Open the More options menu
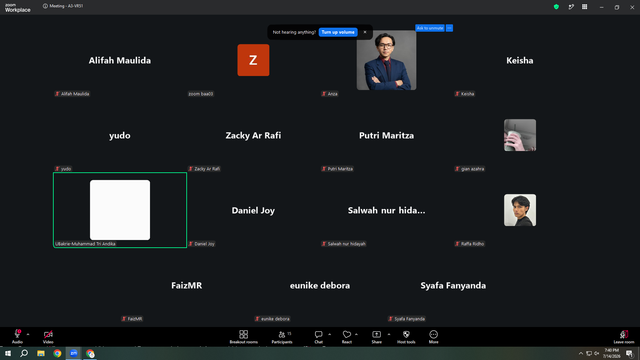Viewport: 640px width, 360px height. (433, 337)
